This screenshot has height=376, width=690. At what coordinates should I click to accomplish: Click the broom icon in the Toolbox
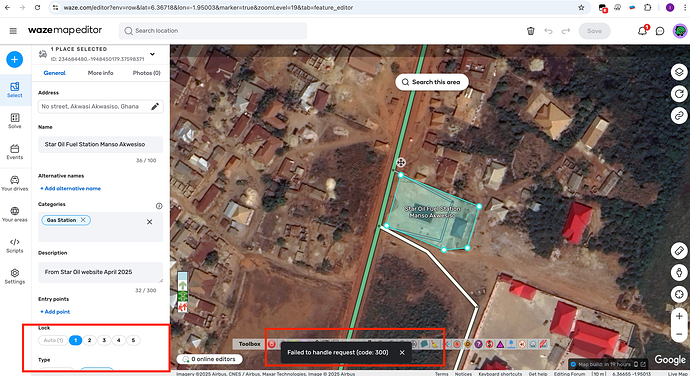pyautogui.click(x=434, y=344)
